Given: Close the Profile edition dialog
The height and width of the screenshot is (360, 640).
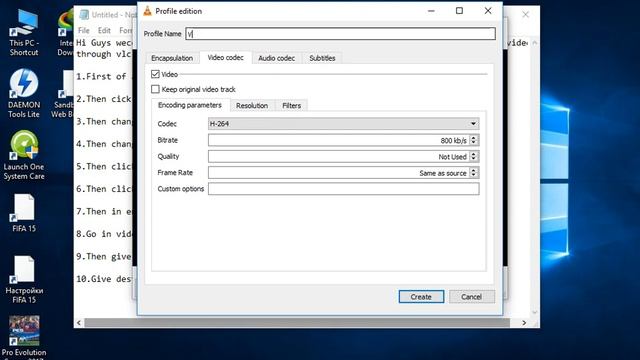Looking at the screenshot, I should point(488,11).
